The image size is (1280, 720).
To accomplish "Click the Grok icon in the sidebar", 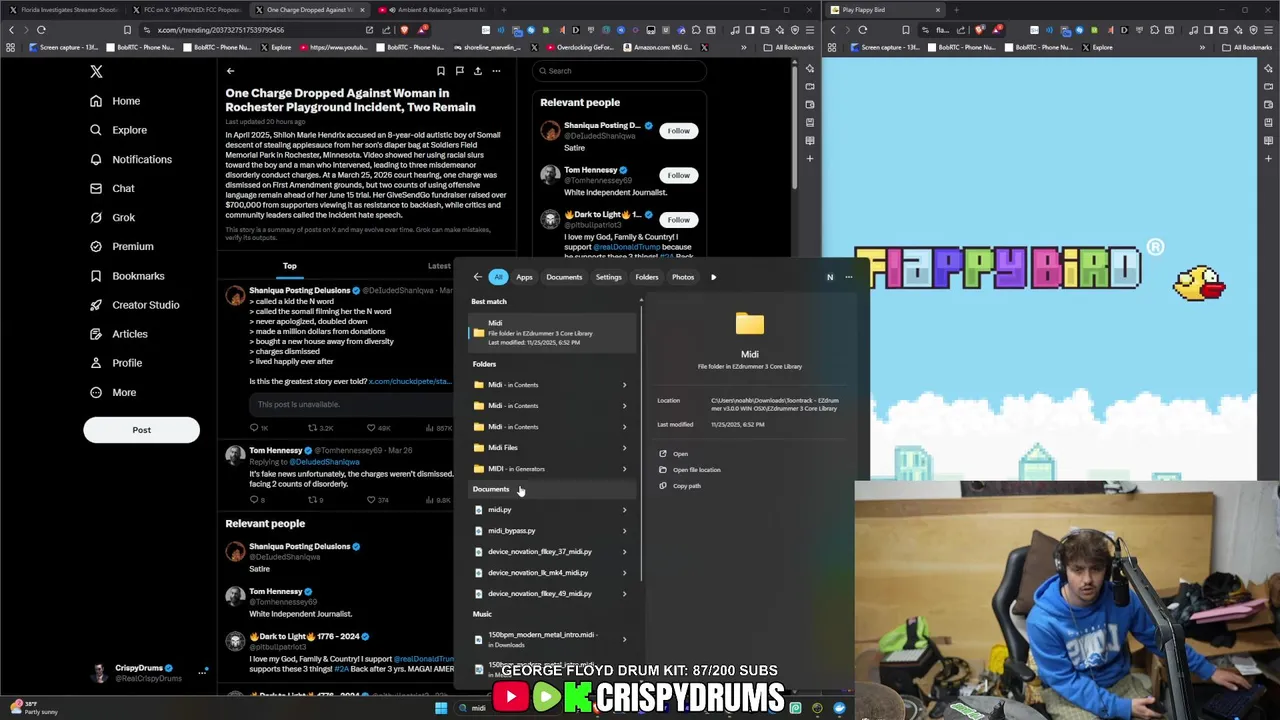I will click(x=96, y=217).
